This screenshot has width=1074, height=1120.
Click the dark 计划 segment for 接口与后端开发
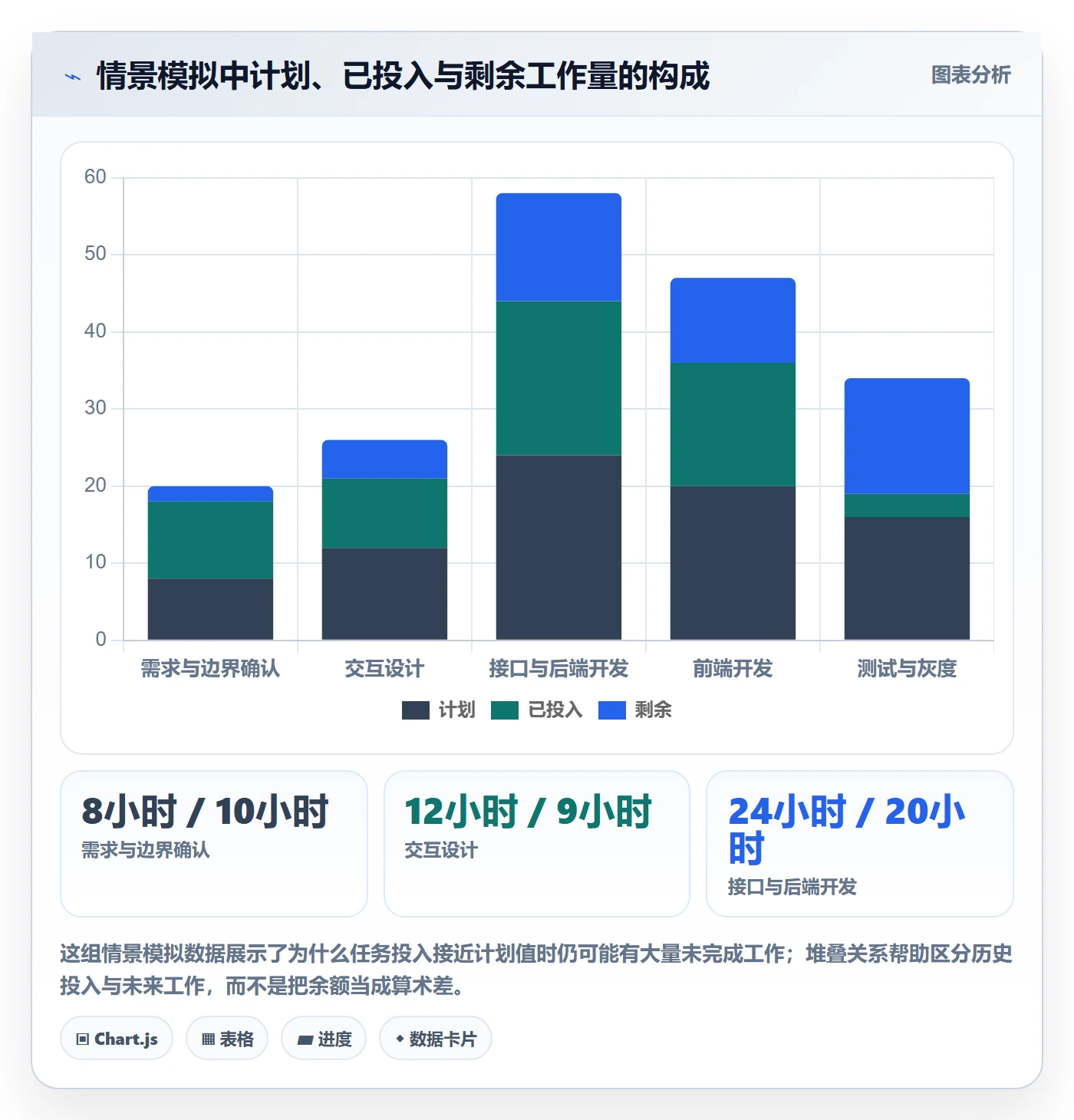pyautogui.click(x=558, y=548)
